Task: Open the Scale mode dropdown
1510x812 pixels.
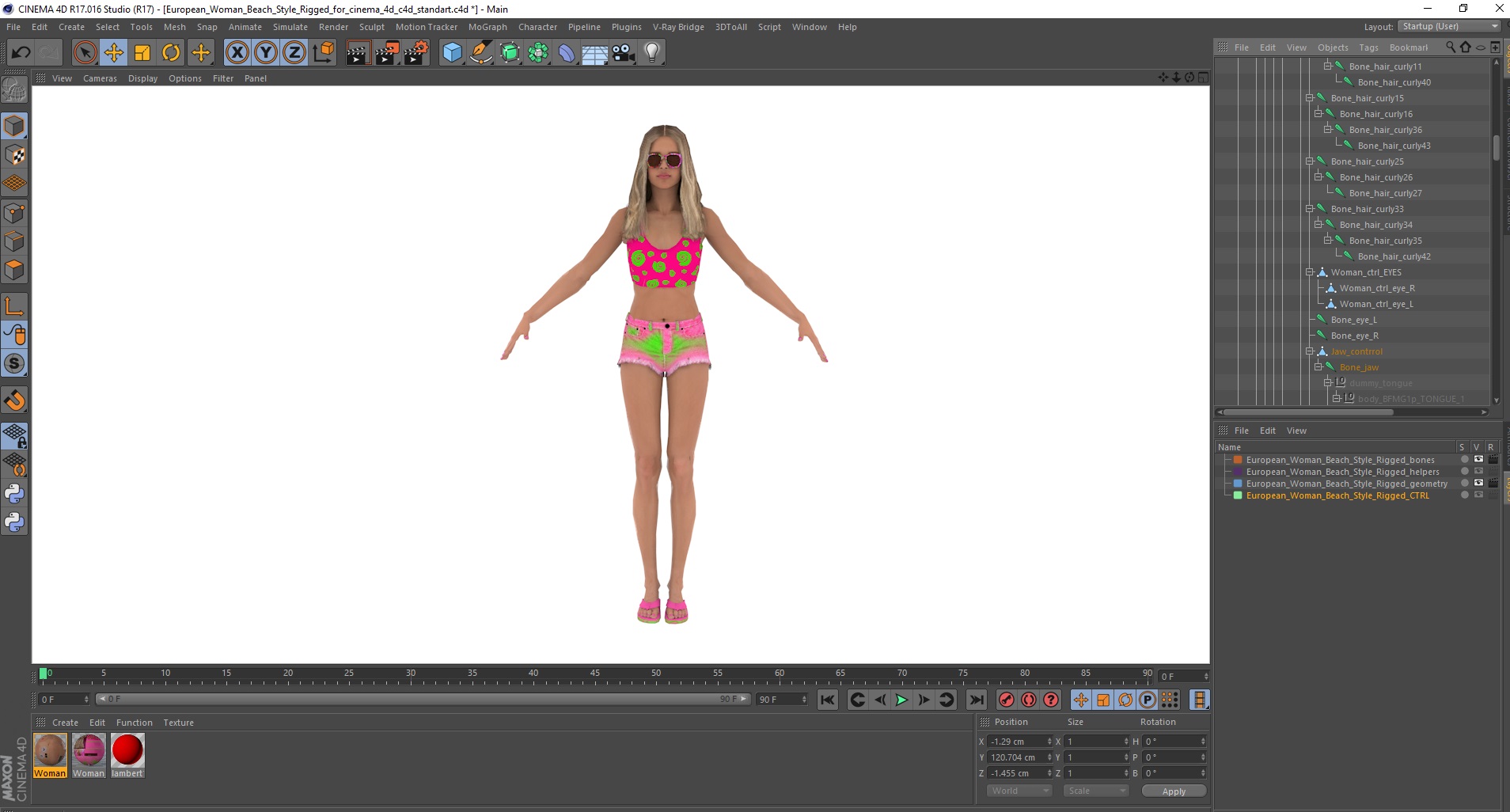Action: pos(1096,791)
